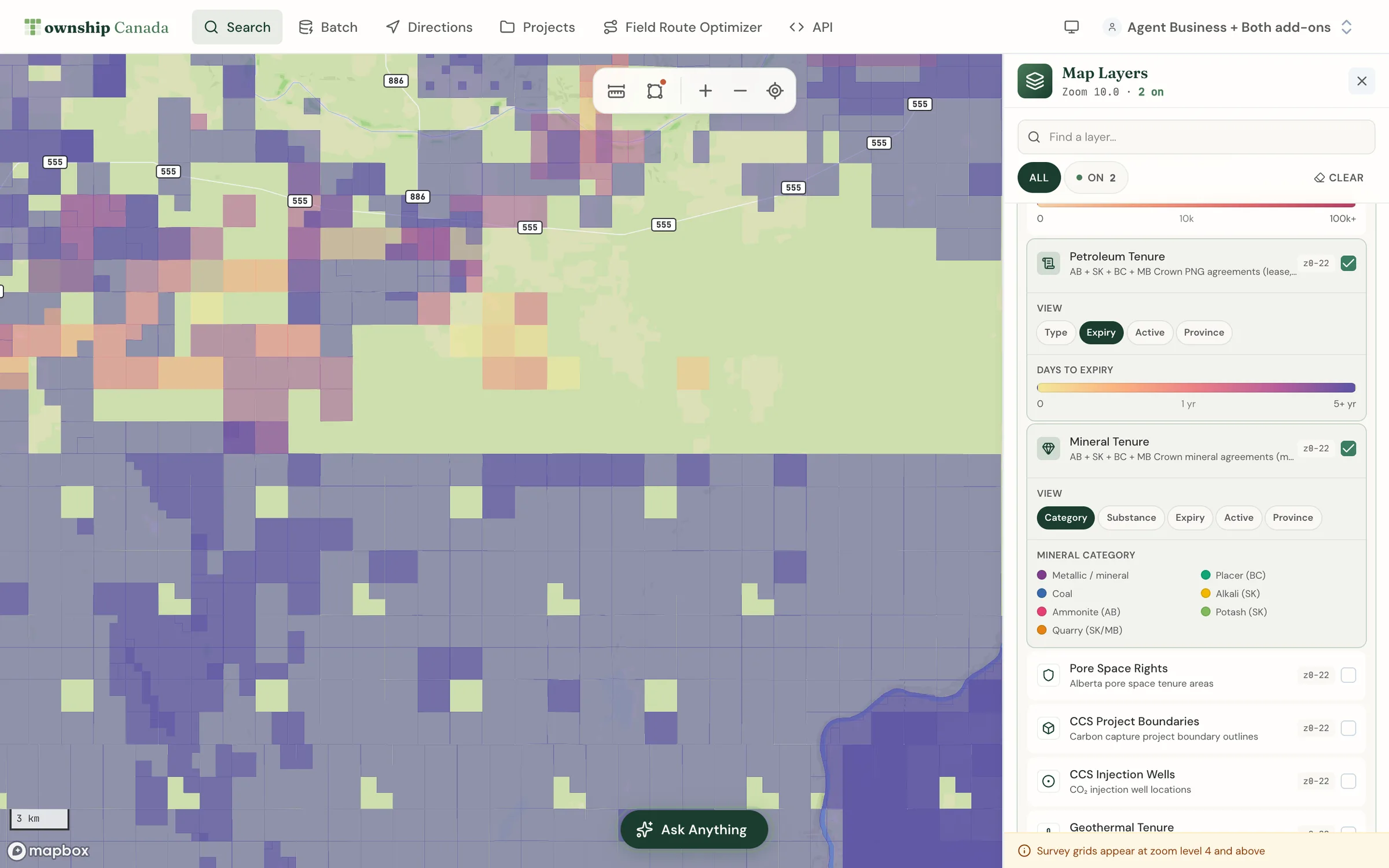Select Category view for Mineral Tenure
Viewport: 1389px width, 868px height.
point(1065,518)
